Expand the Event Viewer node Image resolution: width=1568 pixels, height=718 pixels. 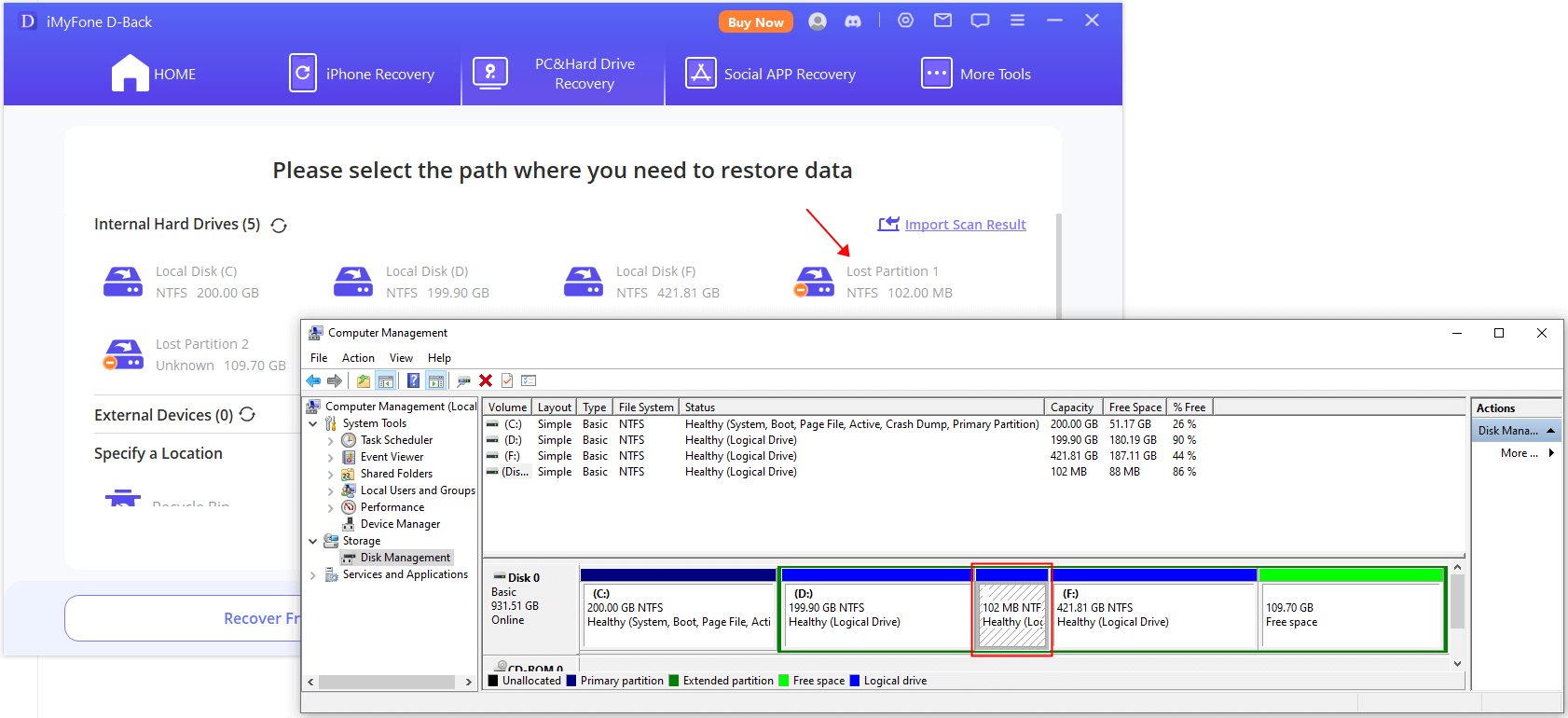point(331,458)
